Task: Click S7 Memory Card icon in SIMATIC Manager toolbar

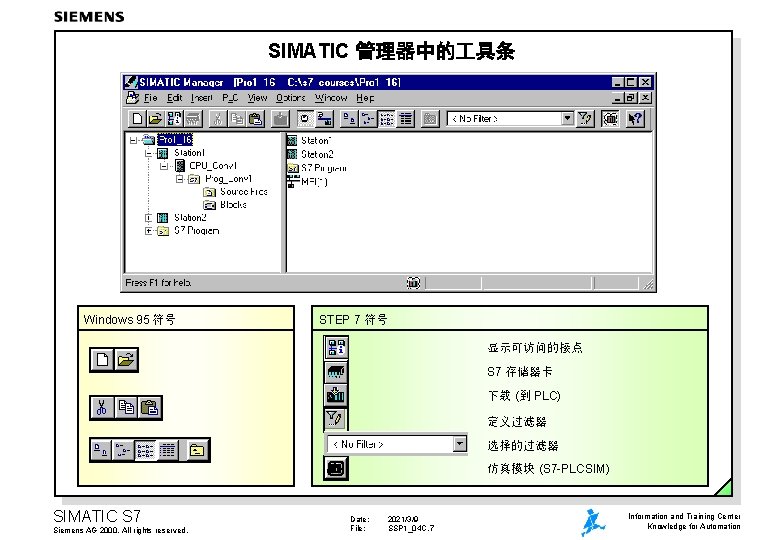Action: (x=193, y=118)
